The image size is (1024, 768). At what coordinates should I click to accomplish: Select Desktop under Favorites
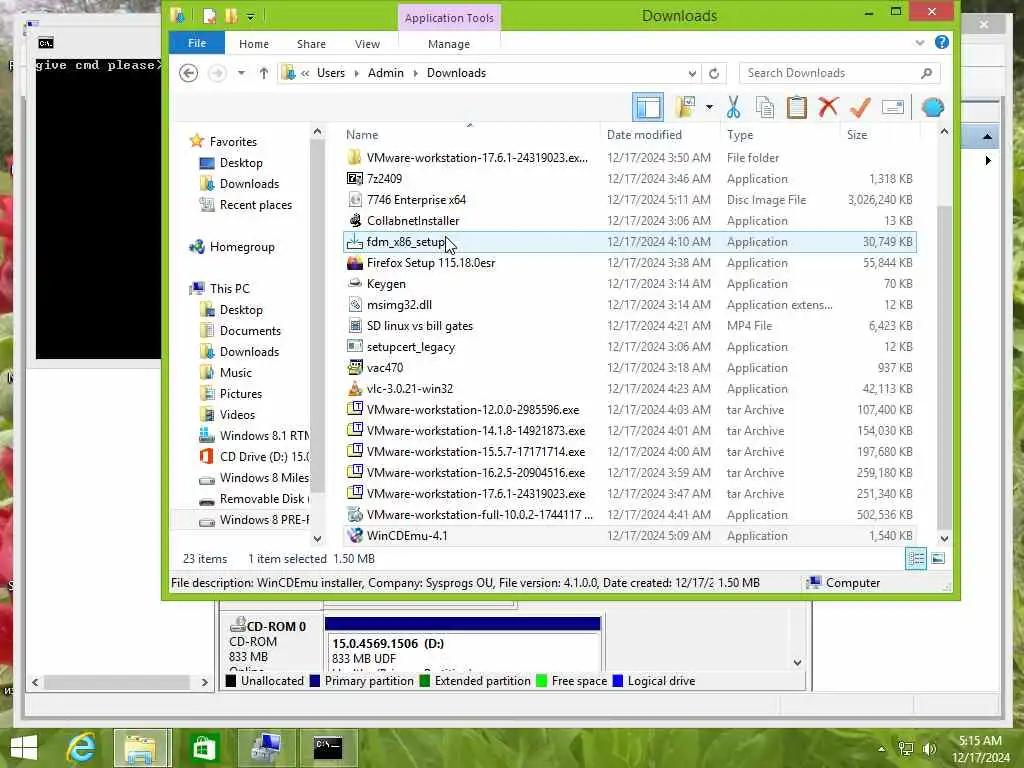(241, 163)
